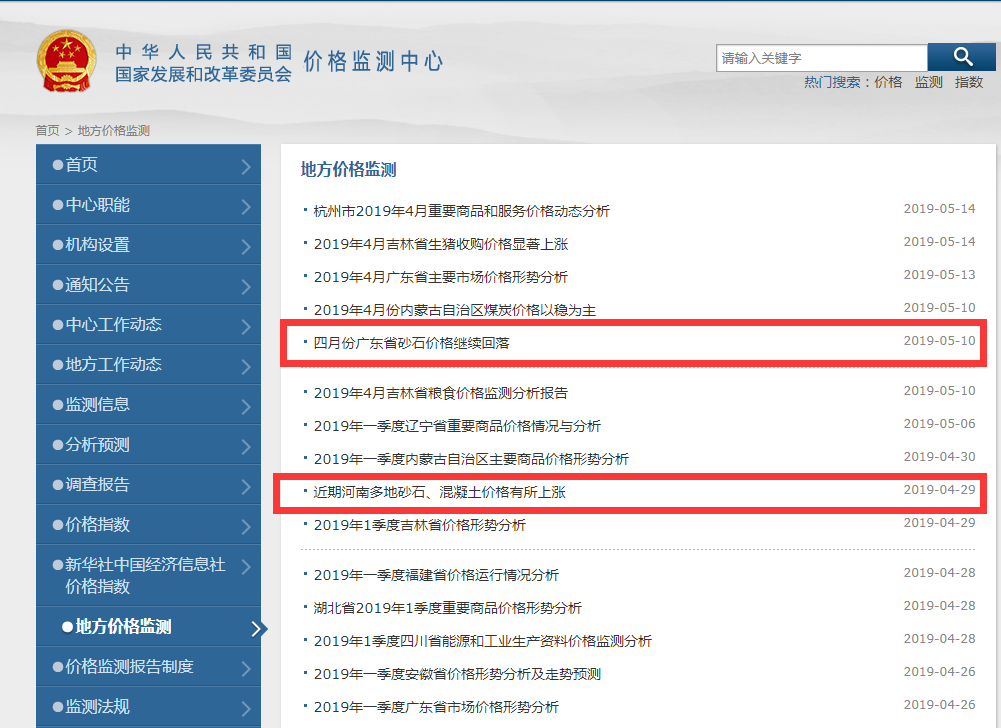Expand the 监测信息 sidebar section
Image resolution: width=1001 pixels, height=728 pixels.
point(97,405)
